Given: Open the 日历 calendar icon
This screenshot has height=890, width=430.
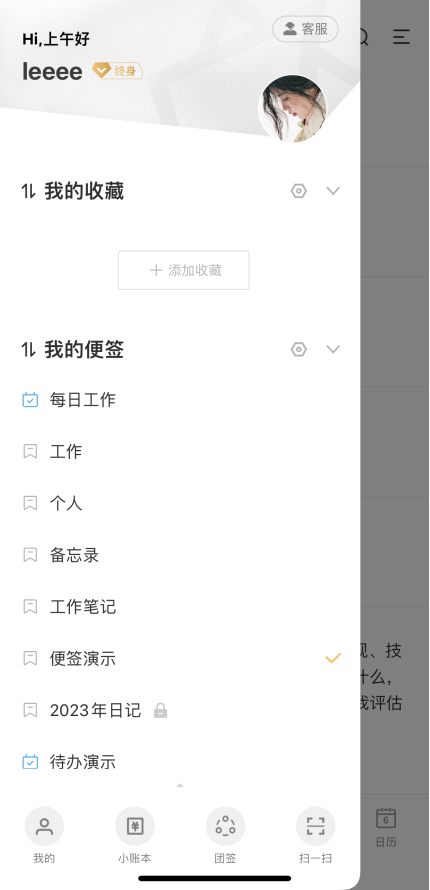Looking at the screenshot, I should point(386,827).
